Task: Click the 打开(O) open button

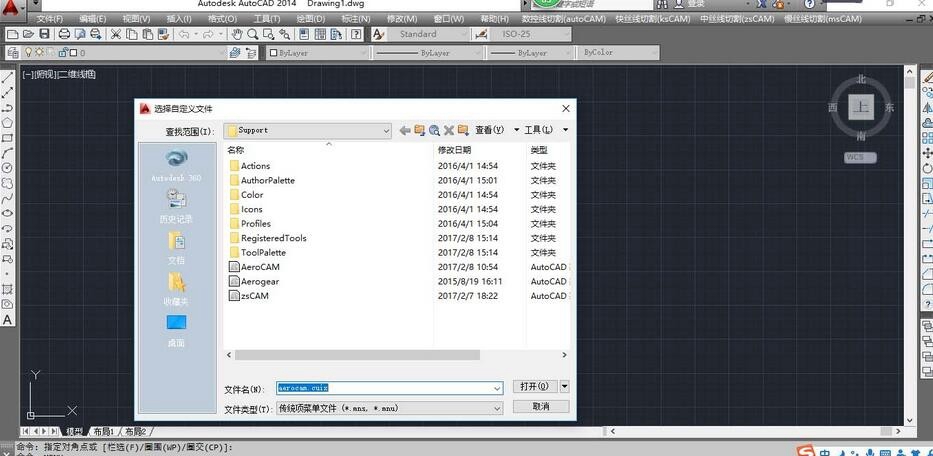Action: pos(535,386)
